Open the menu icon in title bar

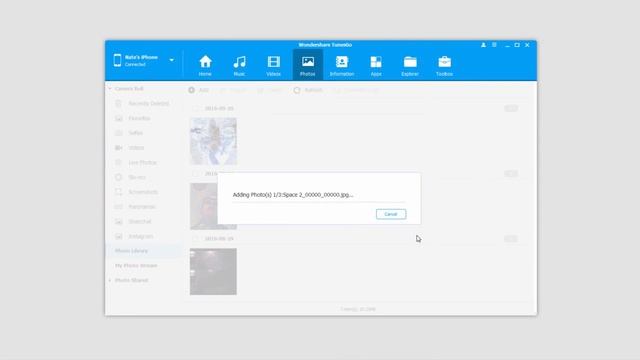[x=494, y=45]
